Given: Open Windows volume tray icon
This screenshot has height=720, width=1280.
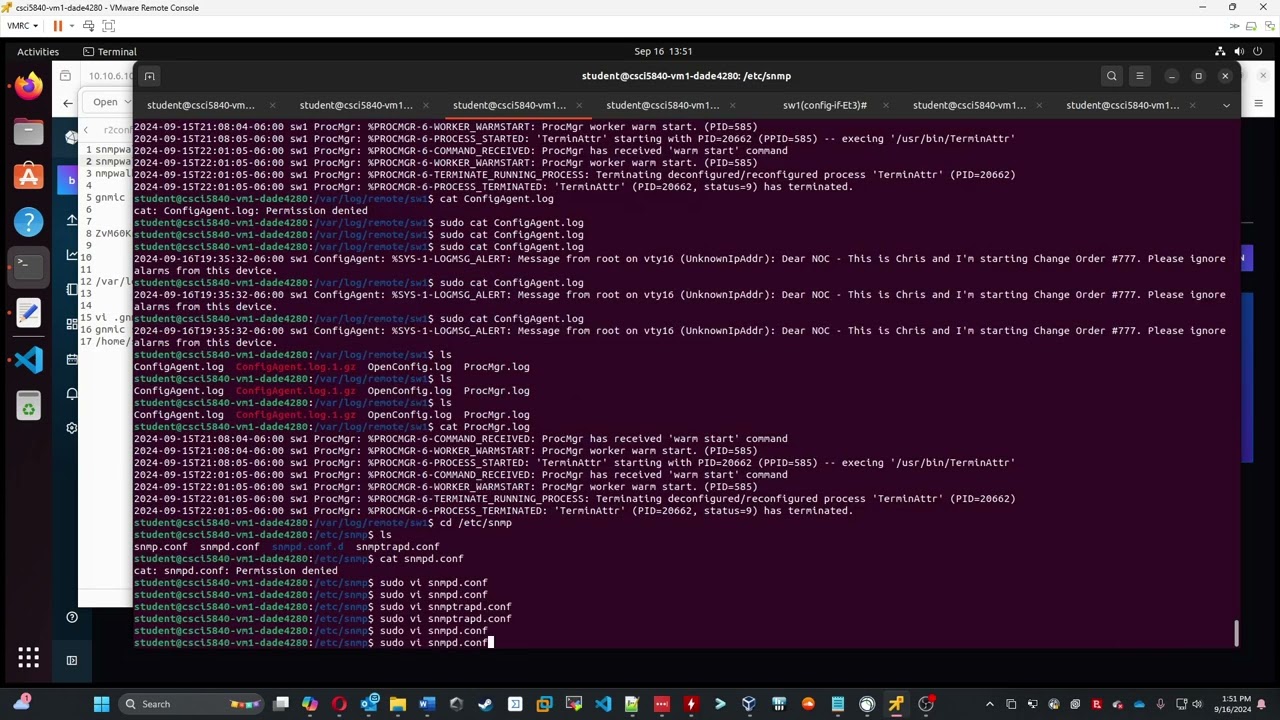Looking at the screenshot, I should [x=1198, y=704].
